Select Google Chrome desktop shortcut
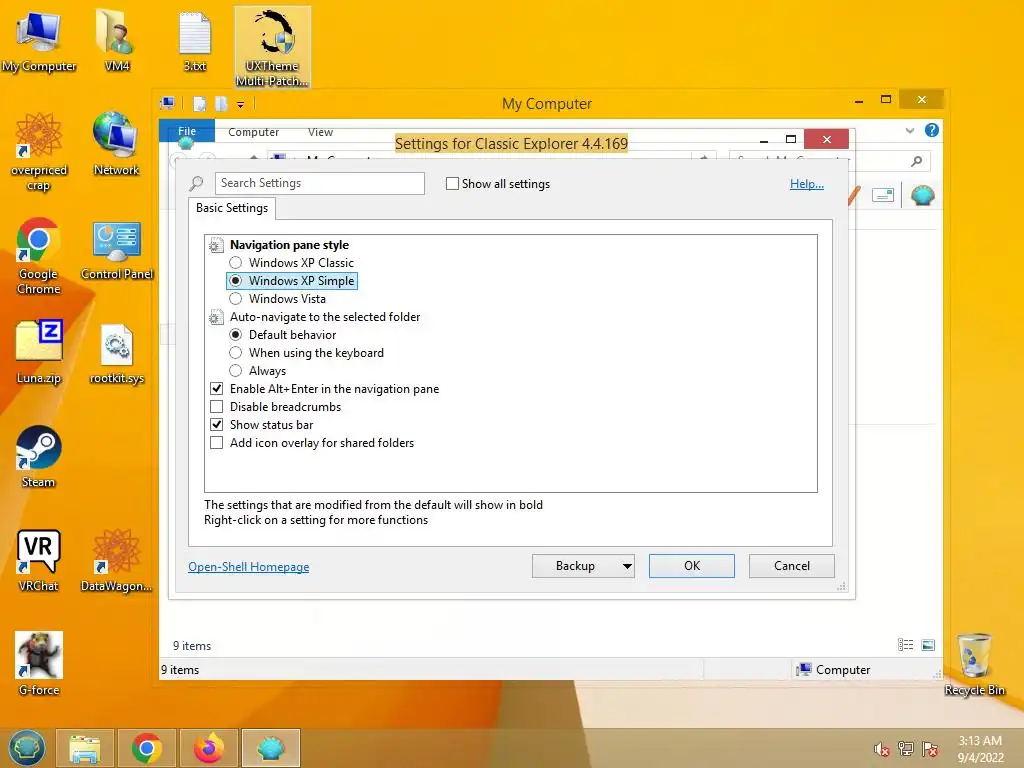 click(x=39, y=256)
